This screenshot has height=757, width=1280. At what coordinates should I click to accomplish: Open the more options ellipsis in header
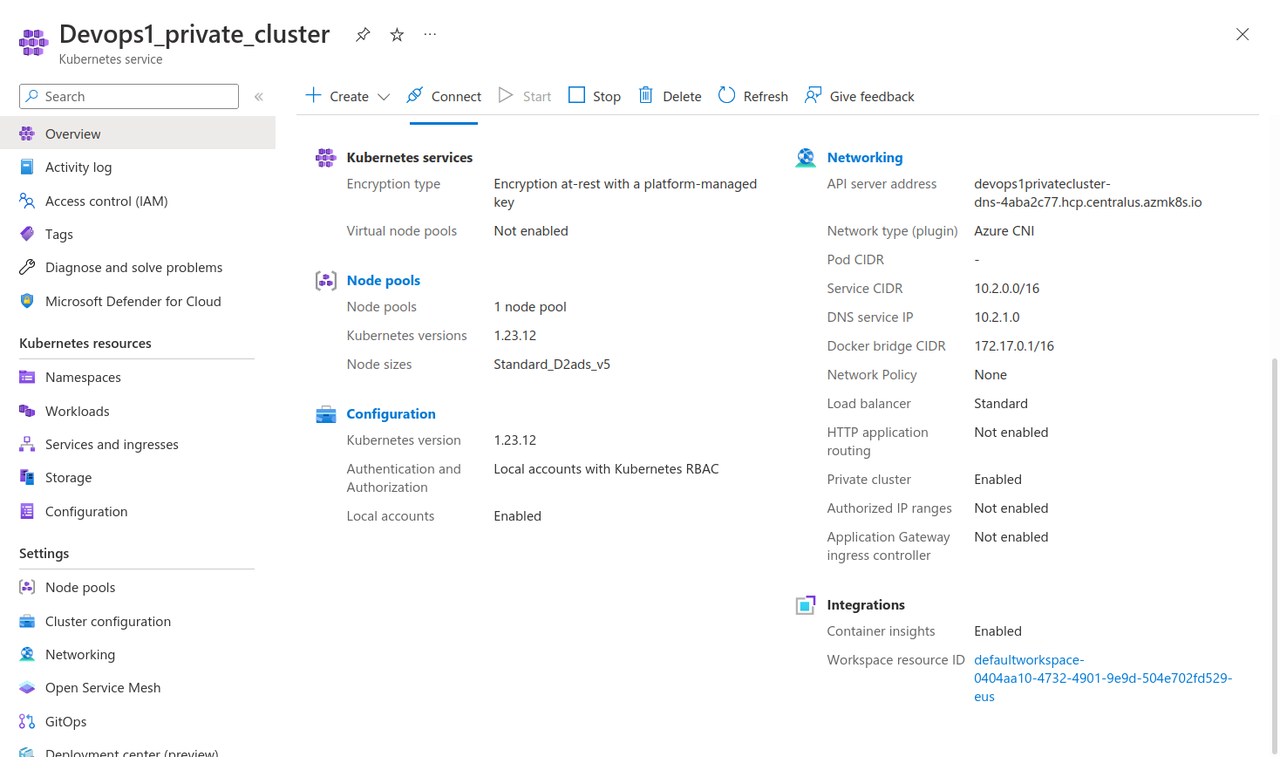point(430,34)
